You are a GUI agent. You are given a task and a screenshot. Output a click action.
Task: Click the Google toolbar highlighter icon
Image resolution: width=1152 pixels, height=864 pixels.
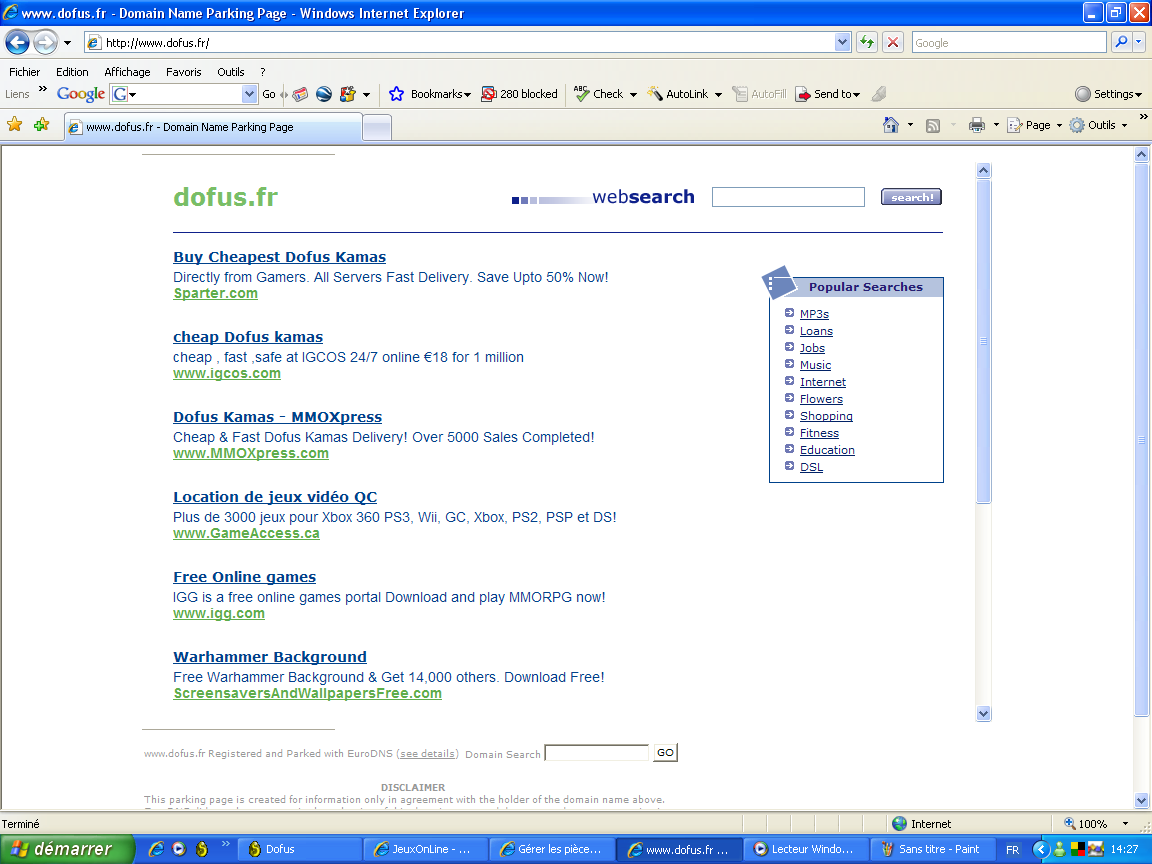click(x=879, y=94)
